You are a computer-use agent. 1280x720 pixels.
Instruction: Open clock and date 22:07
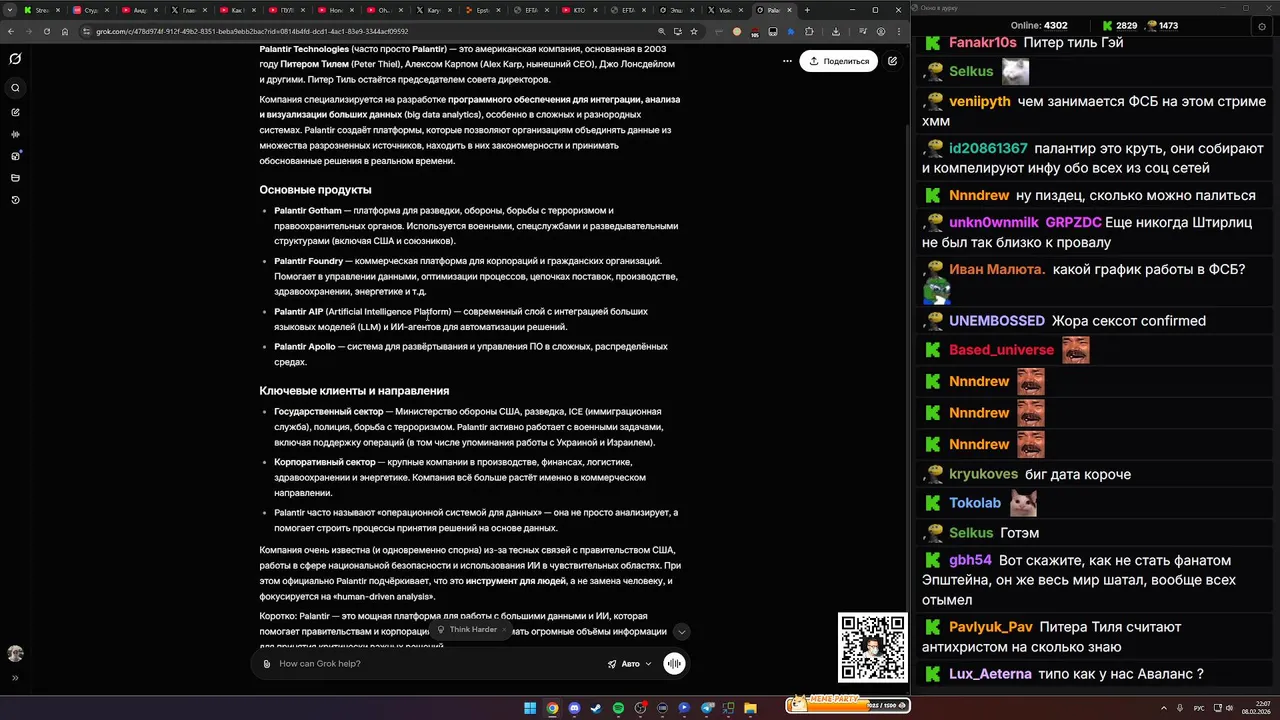click(1255, 708)
